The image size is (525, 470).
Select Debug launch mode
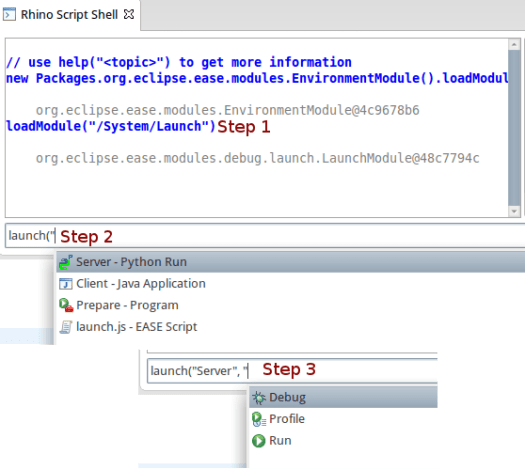343,397
